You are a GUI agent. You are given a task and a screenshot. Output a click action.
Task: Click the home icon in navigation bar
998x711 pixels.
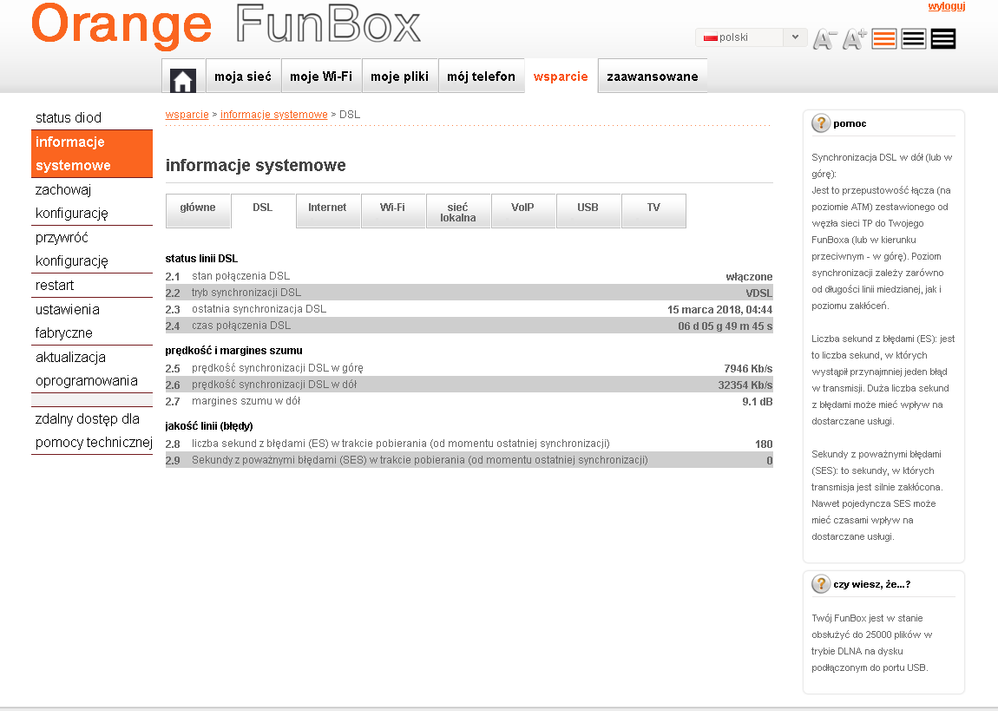pos(182,76)
